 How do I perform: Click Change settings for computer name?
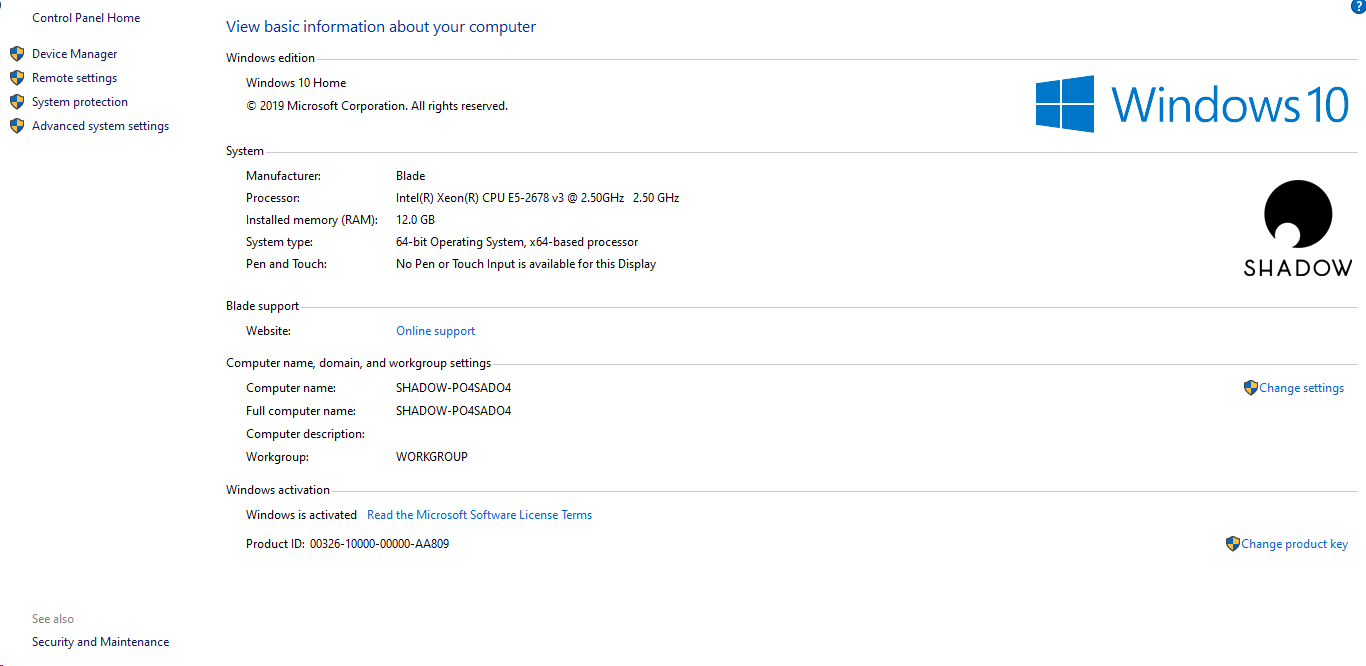1301,388
